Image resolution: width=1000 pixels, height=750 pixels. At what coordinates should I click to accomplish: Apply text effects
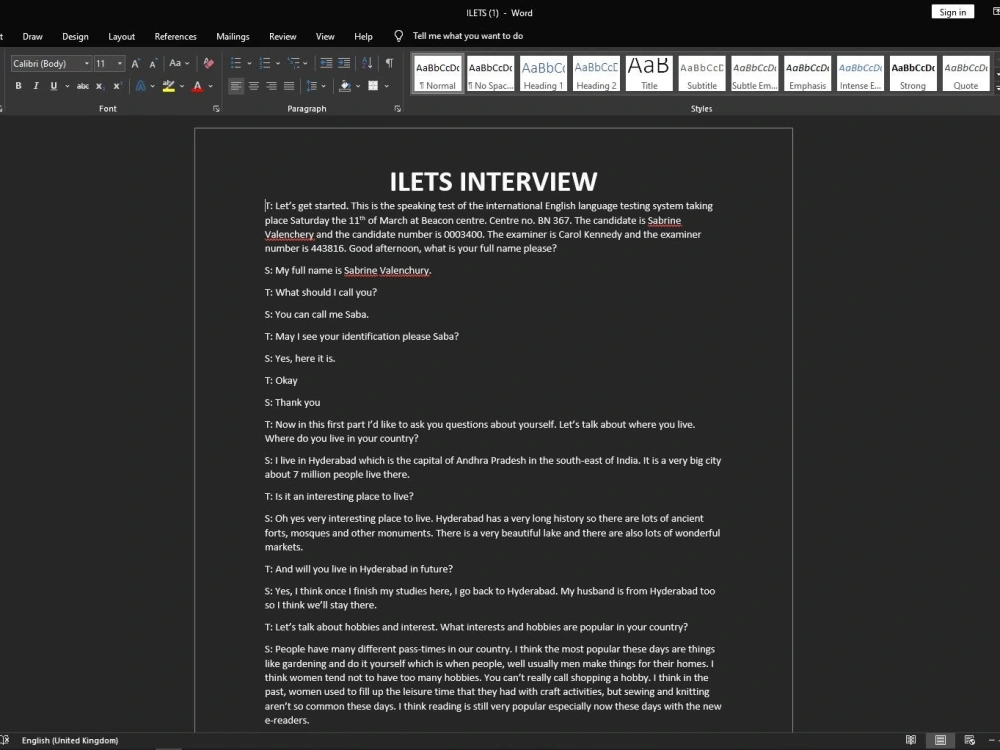[x=141, y=86]
